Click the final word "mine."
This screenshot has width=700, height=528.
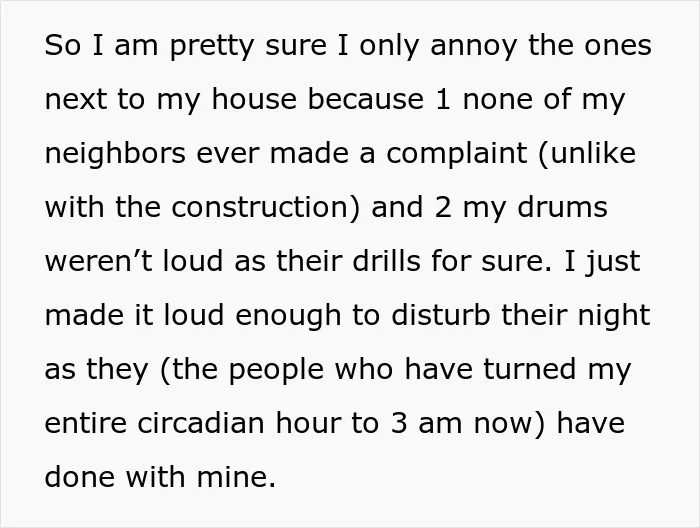point(236,477)
